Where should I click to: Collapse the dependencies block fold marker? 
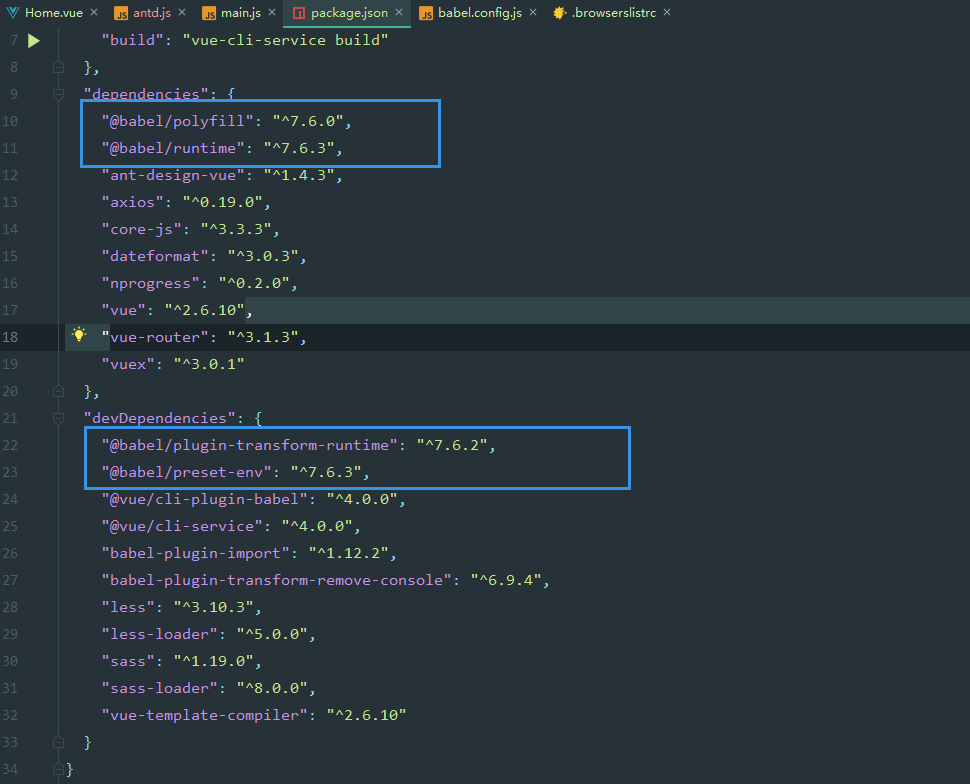[58, 95]
